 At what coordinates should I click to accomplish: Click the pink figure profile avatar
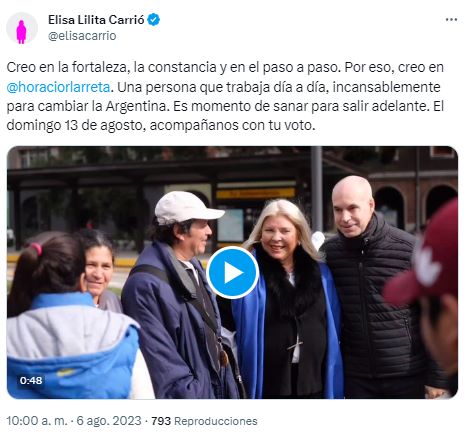(x=22, y=28)
